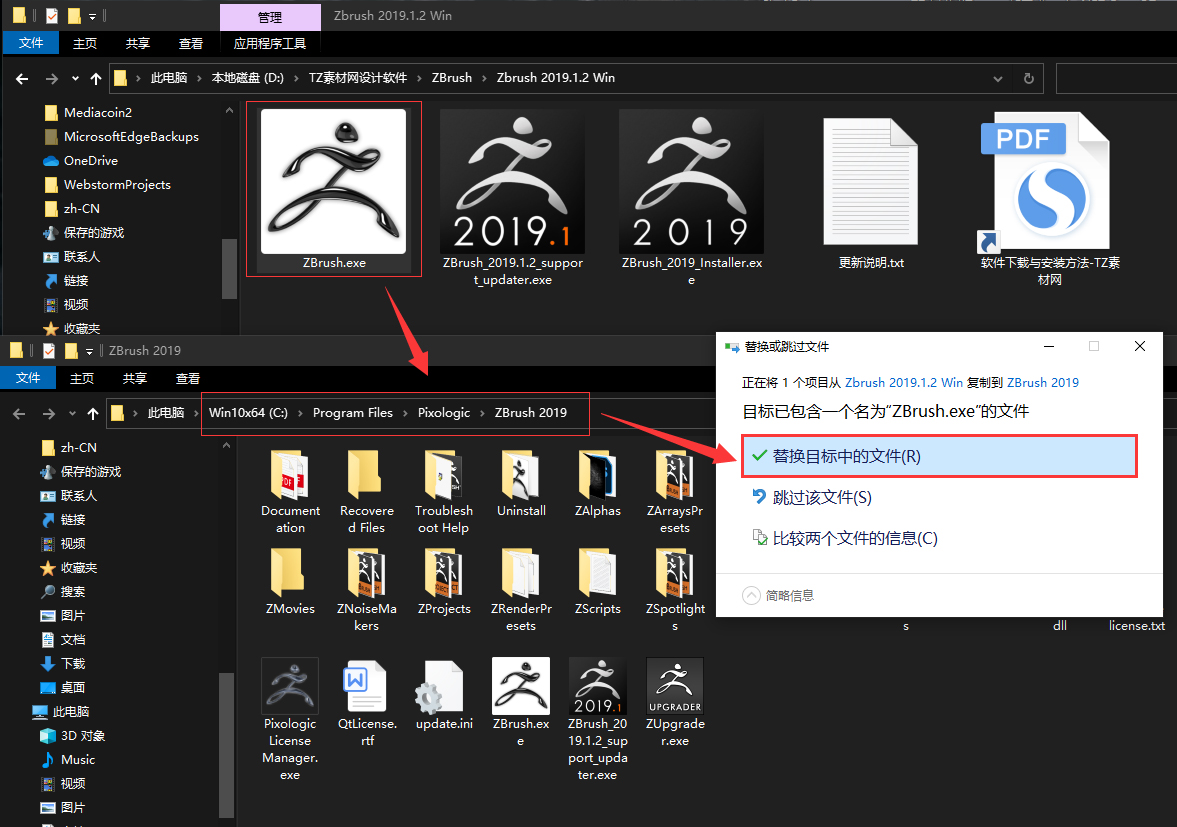Click TZ素材网设计软件 breadcrumb in upper address bar
The height and width of the screenshot is (827, 1177).
coord(358,78)
